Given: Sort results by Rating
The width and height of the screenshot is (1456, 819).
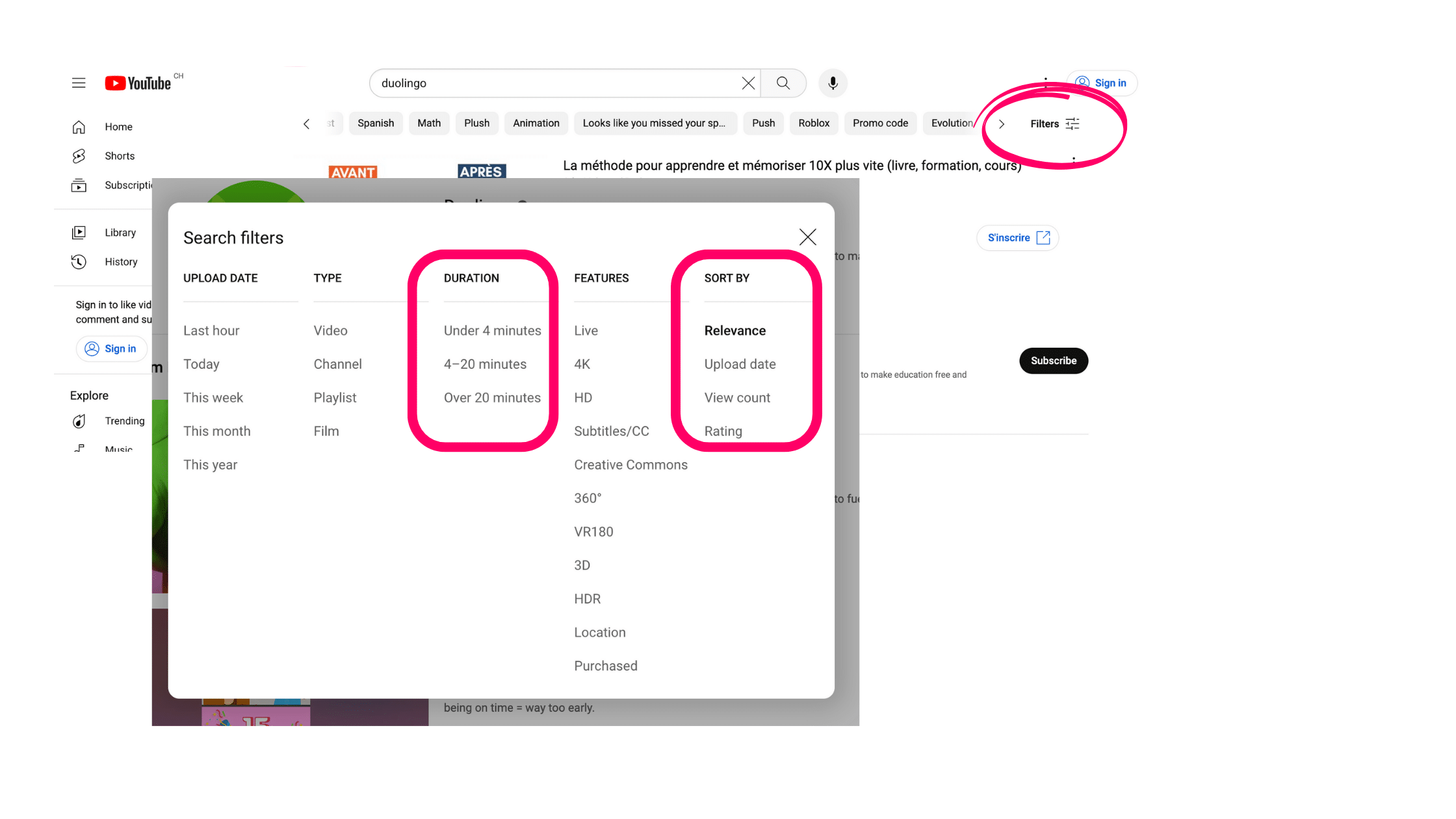Looking at the screenshot, I should click(x=723, y=432).
